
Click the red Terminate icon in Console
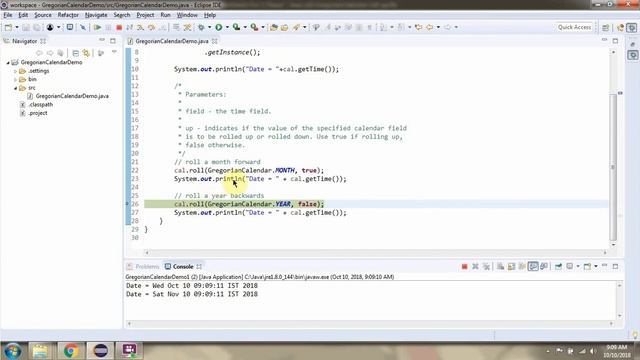(464, 267)
